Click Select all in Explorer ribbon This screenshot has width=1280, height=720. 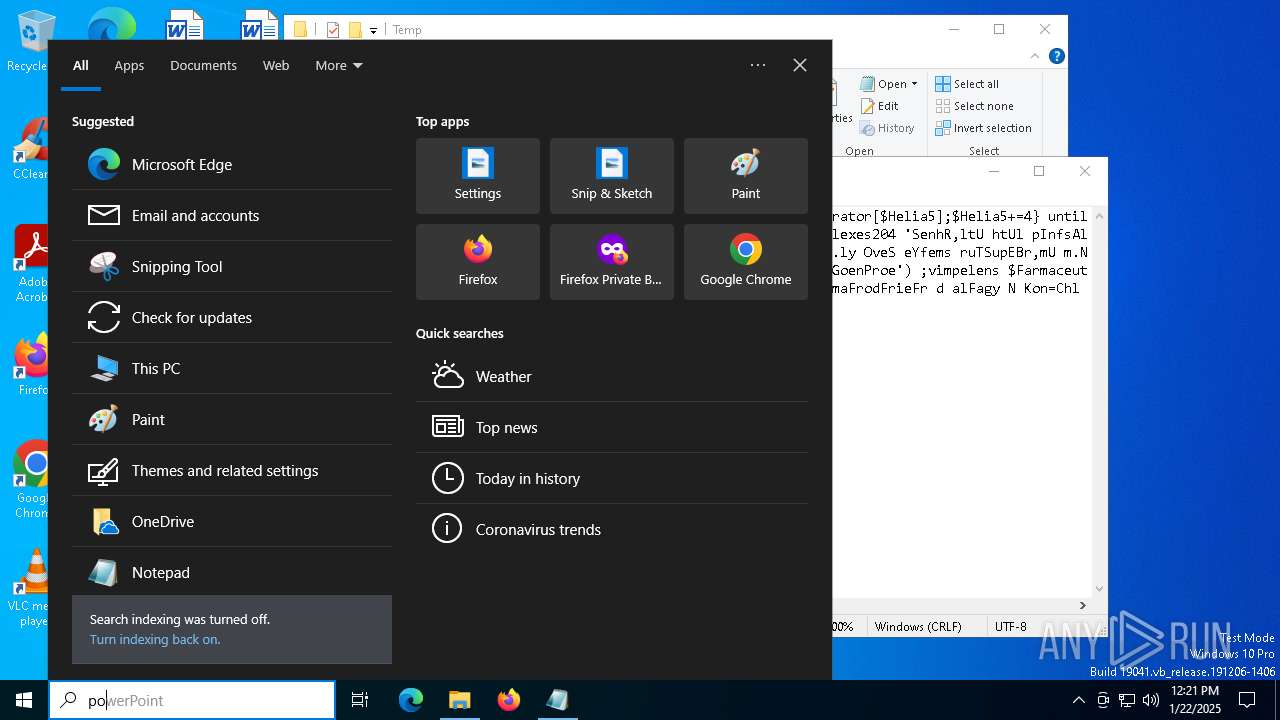[x=967, y=84]
